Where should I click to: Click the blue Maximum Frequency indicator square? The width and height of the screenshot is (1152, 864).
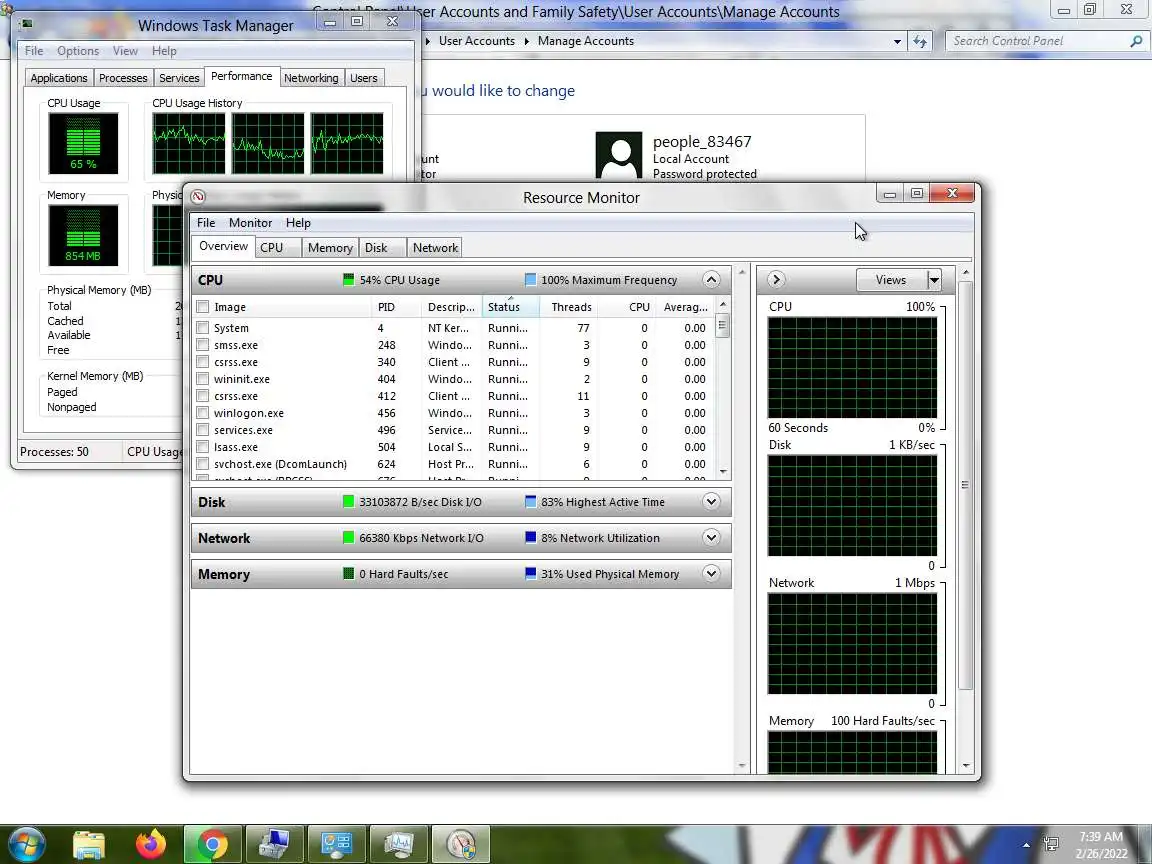pyautogui.click(x=530, y=279)
